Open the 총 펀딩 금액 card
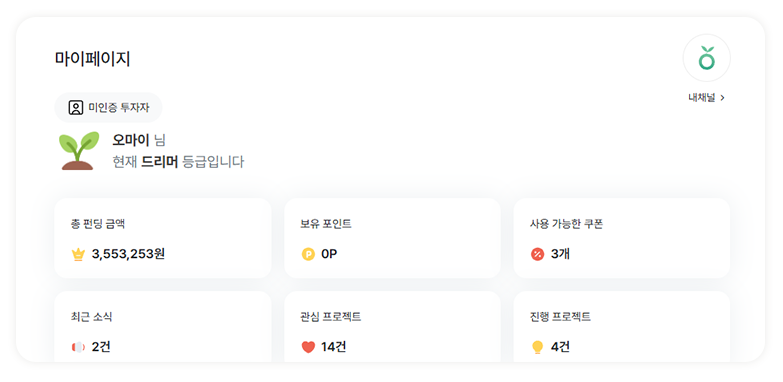 click(163, 238)
